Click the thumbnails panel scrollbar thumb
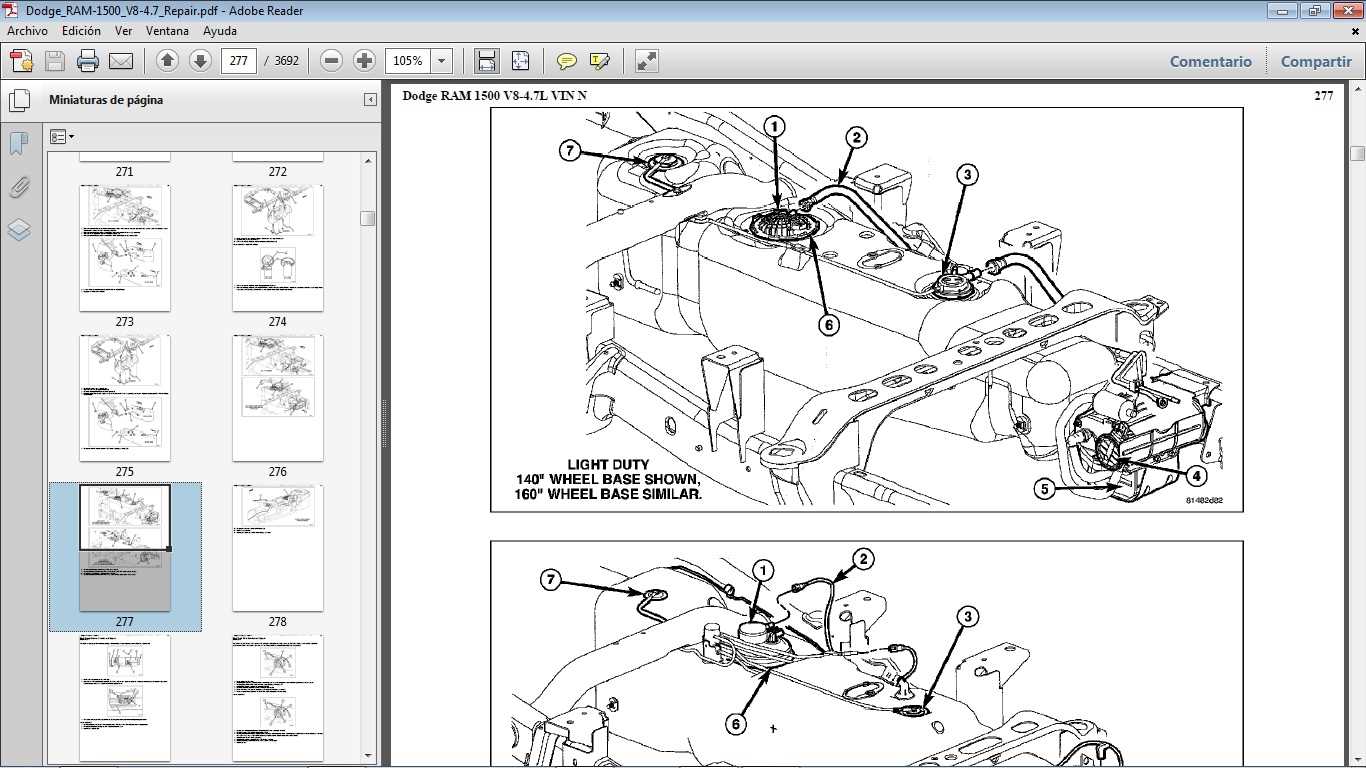Image resolution: width=1366 pixels, height=768 pixels. click(x=368, y=218)
